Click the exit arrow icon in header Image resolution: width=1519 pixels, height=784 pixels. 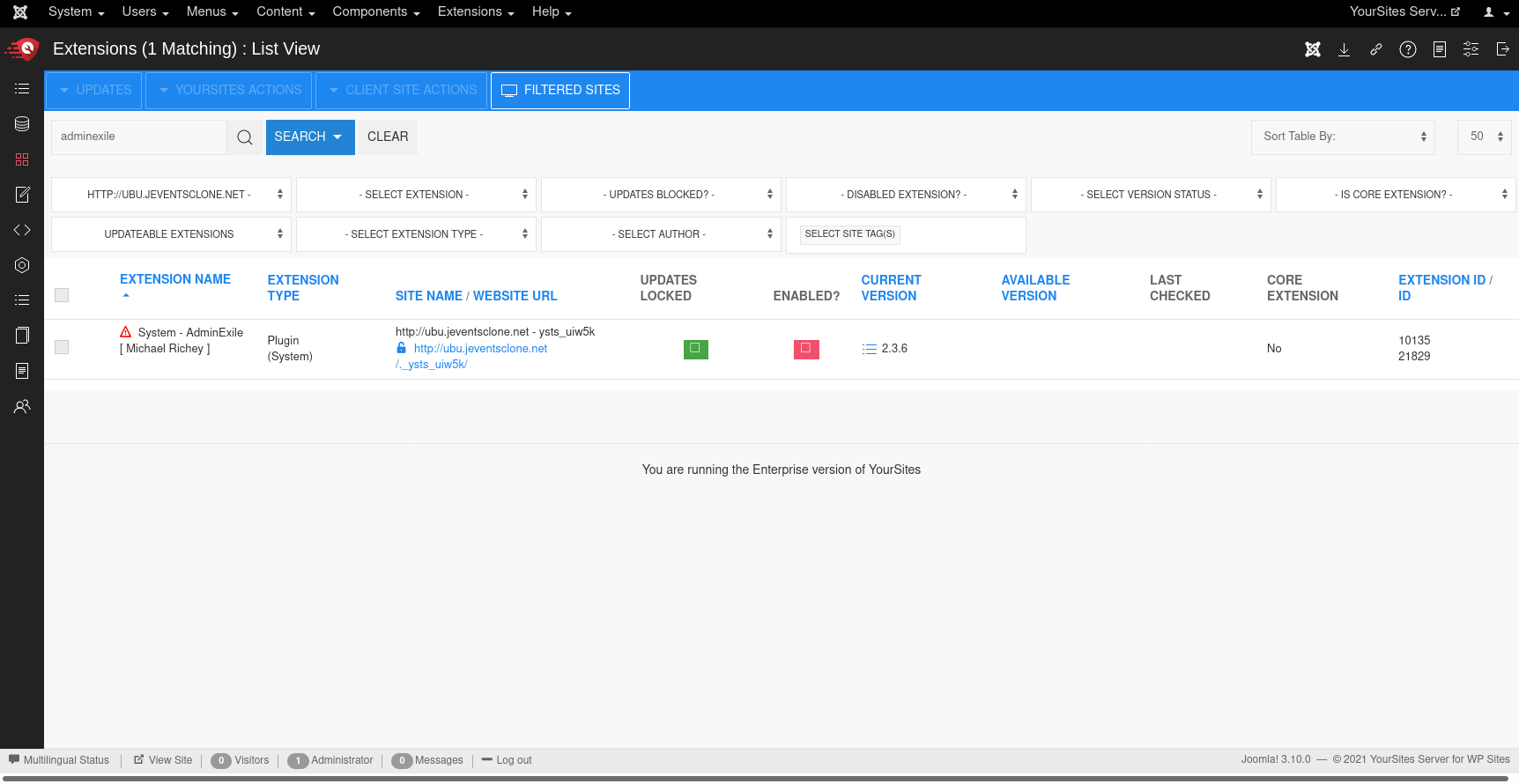(x=1503, y=49)
